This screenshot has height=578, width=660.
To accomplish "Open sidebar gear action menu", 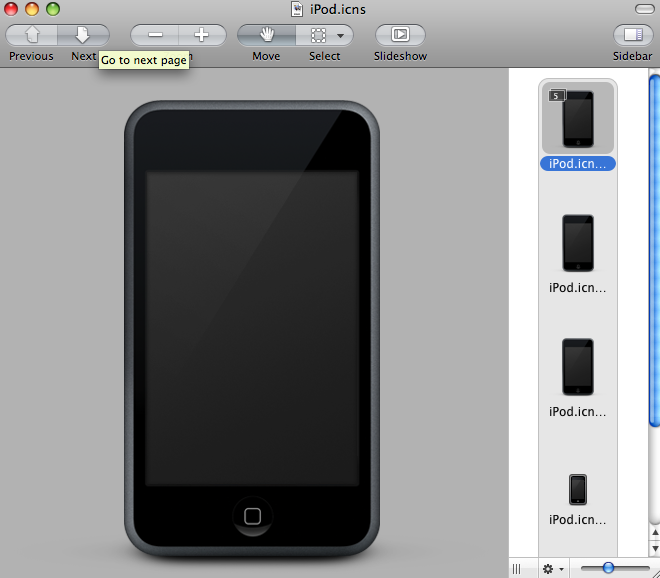I will (553, 569).
